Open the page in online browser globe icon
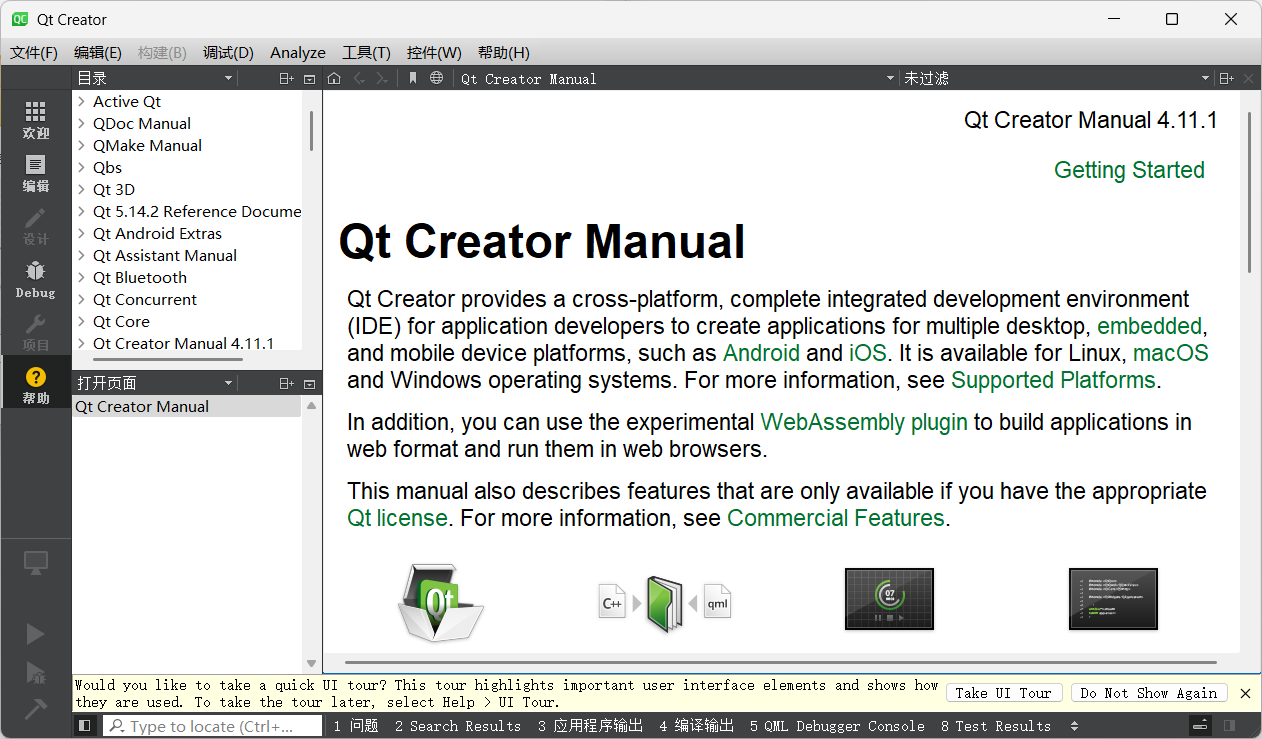 [x=437, y=78]
